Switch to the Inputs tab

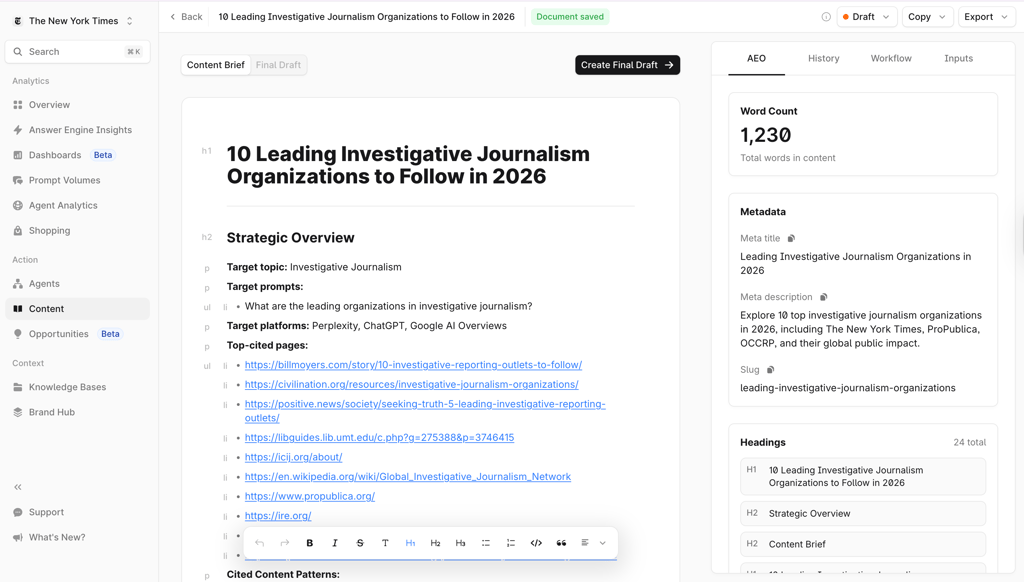click(958, 58)
